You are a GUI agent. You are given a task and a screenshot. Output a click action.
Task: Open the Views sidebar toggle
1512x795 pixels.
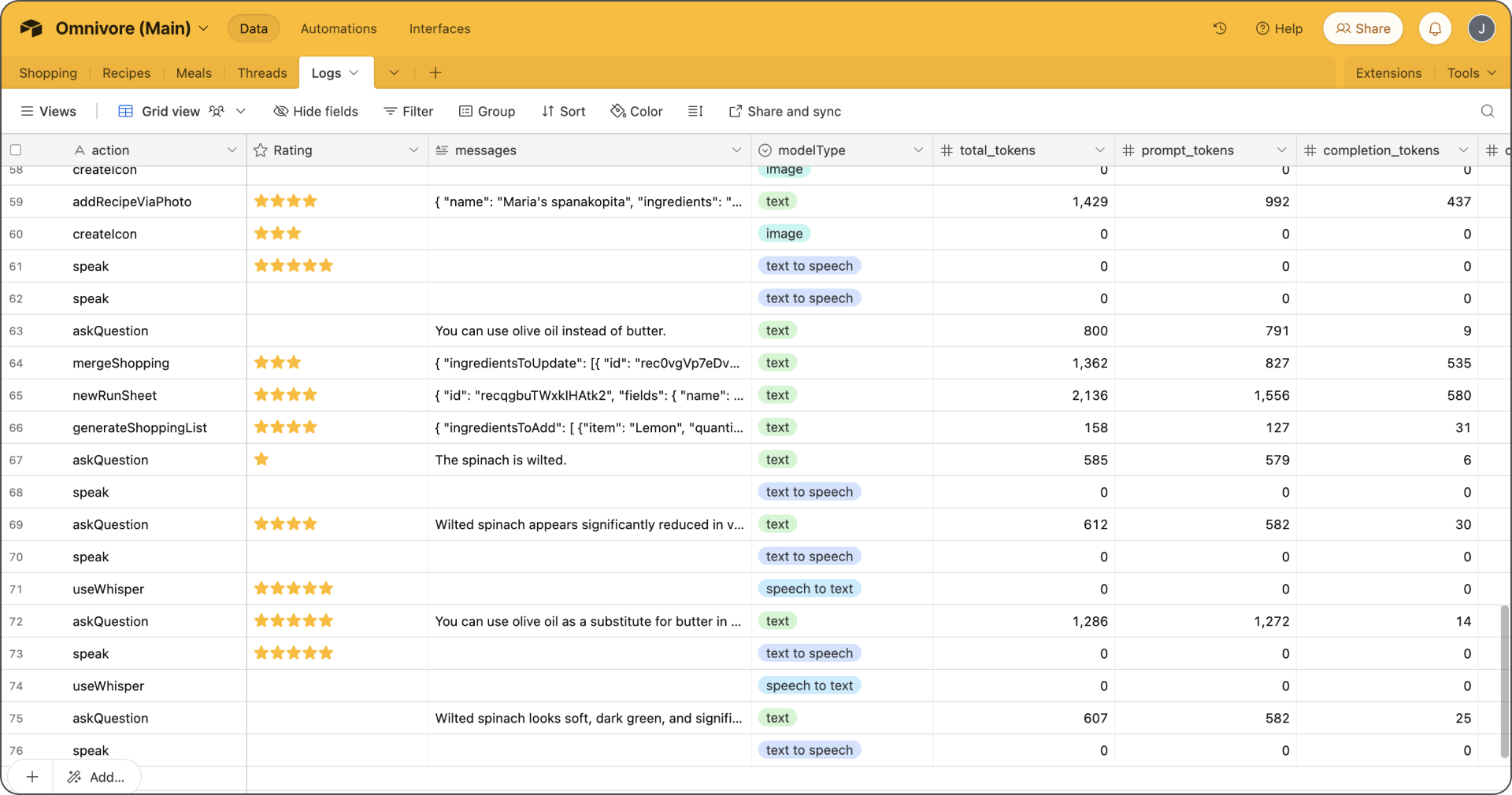coord(48,111)
